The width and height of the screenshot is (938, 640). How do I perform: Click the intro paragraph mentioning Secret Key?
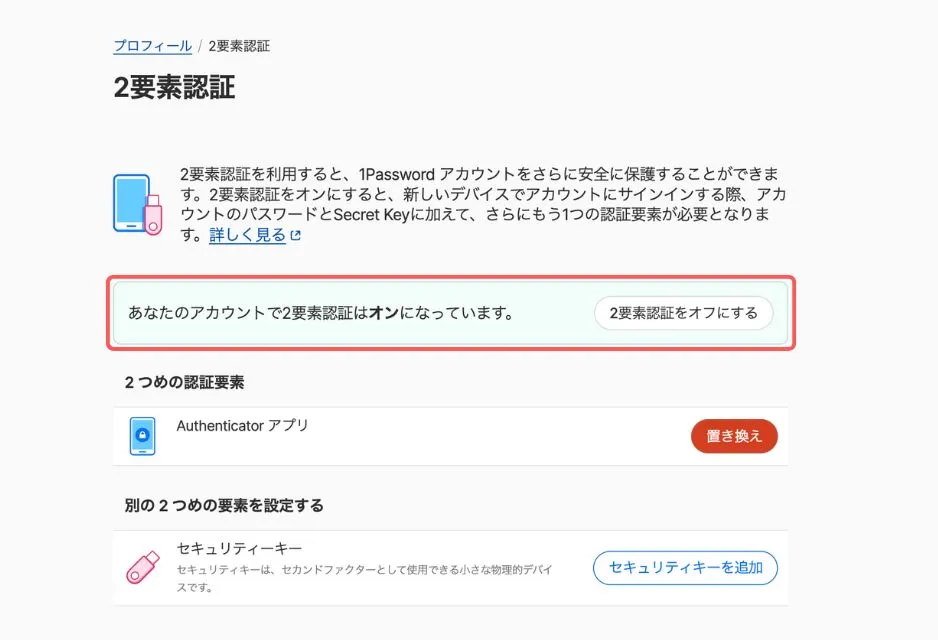(478, 203)
